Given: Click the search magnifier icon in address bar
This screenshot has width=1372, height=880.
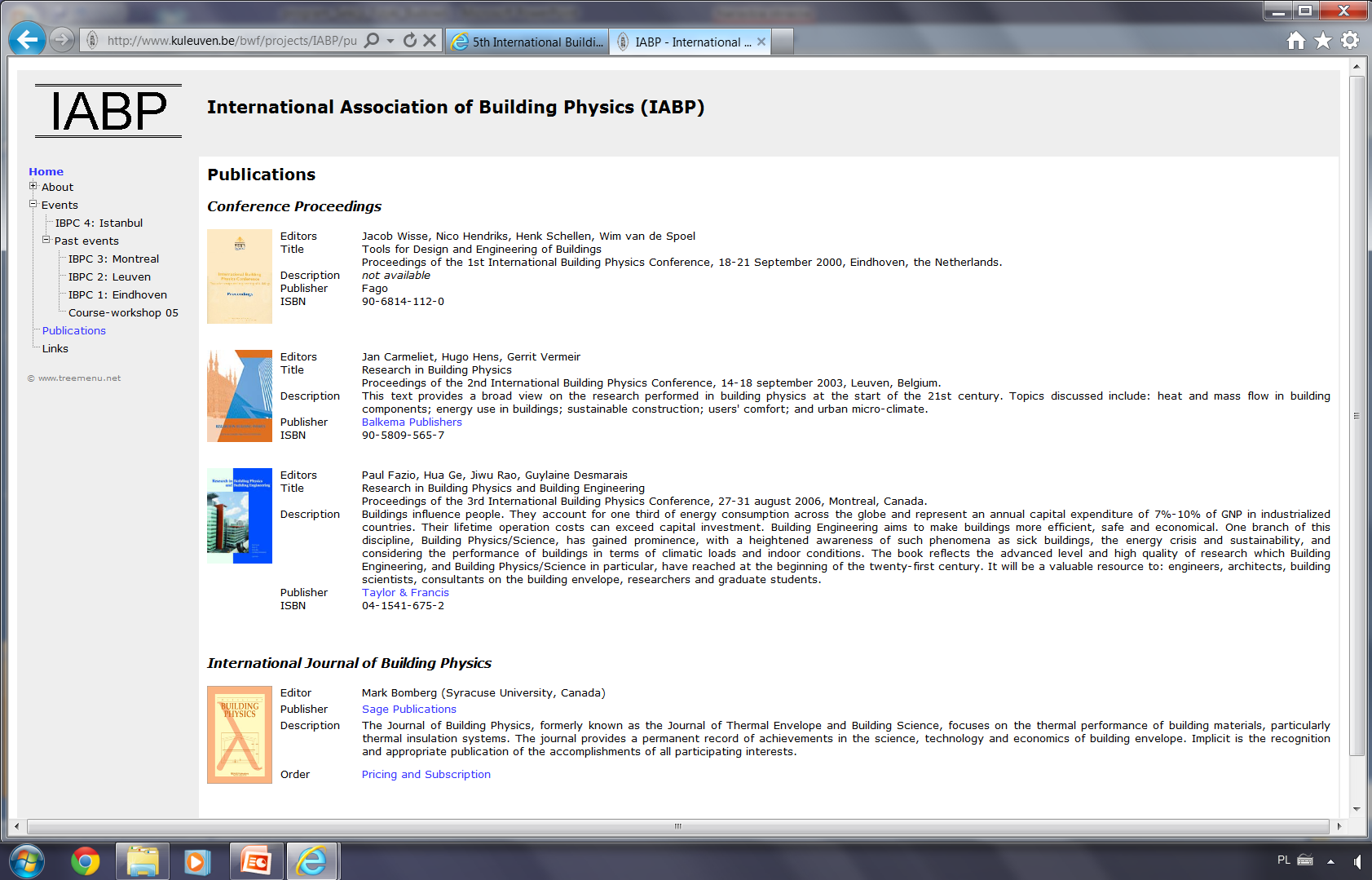Looking at the screenshot, I should 372,40.
